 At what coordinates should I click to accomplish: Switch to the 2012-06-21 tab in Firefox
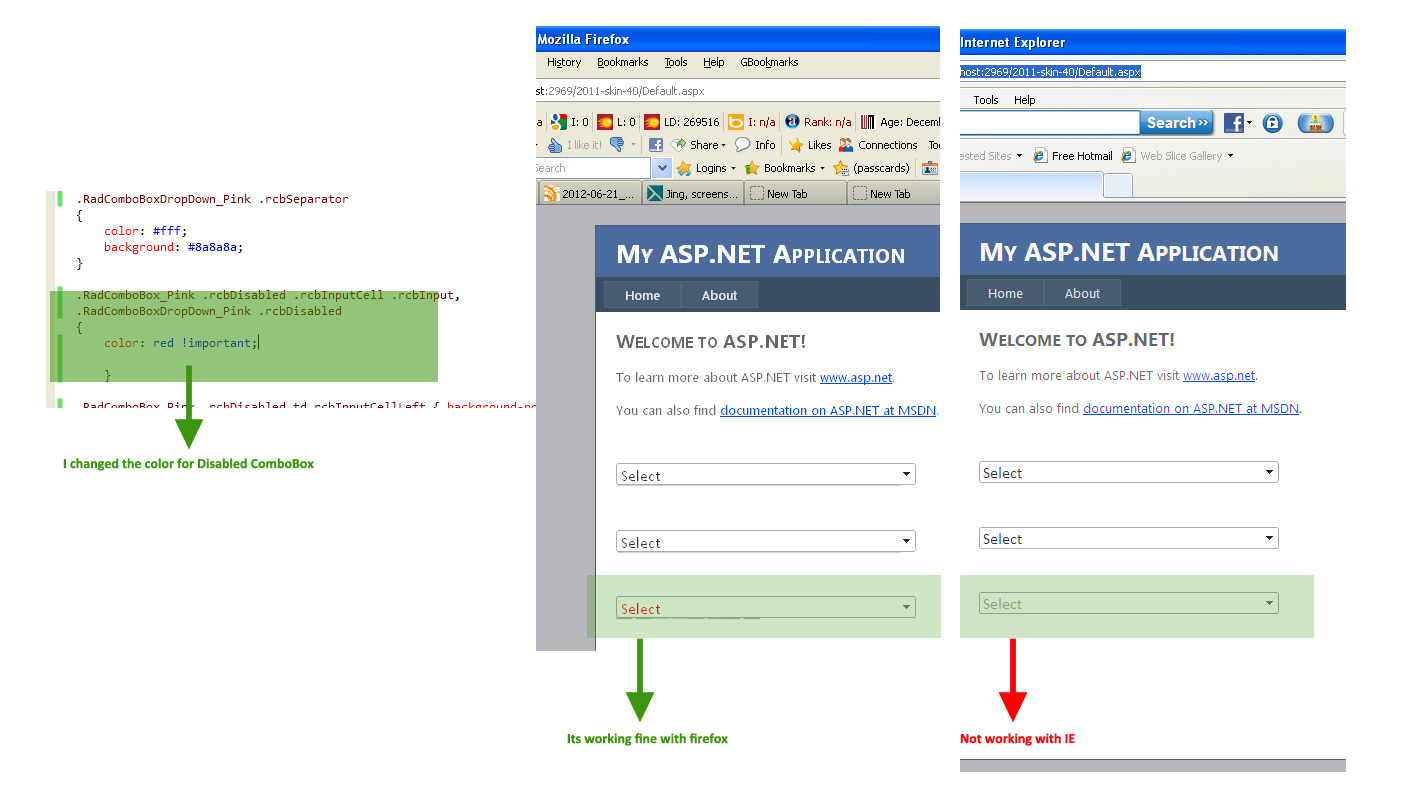click(590, 194)
